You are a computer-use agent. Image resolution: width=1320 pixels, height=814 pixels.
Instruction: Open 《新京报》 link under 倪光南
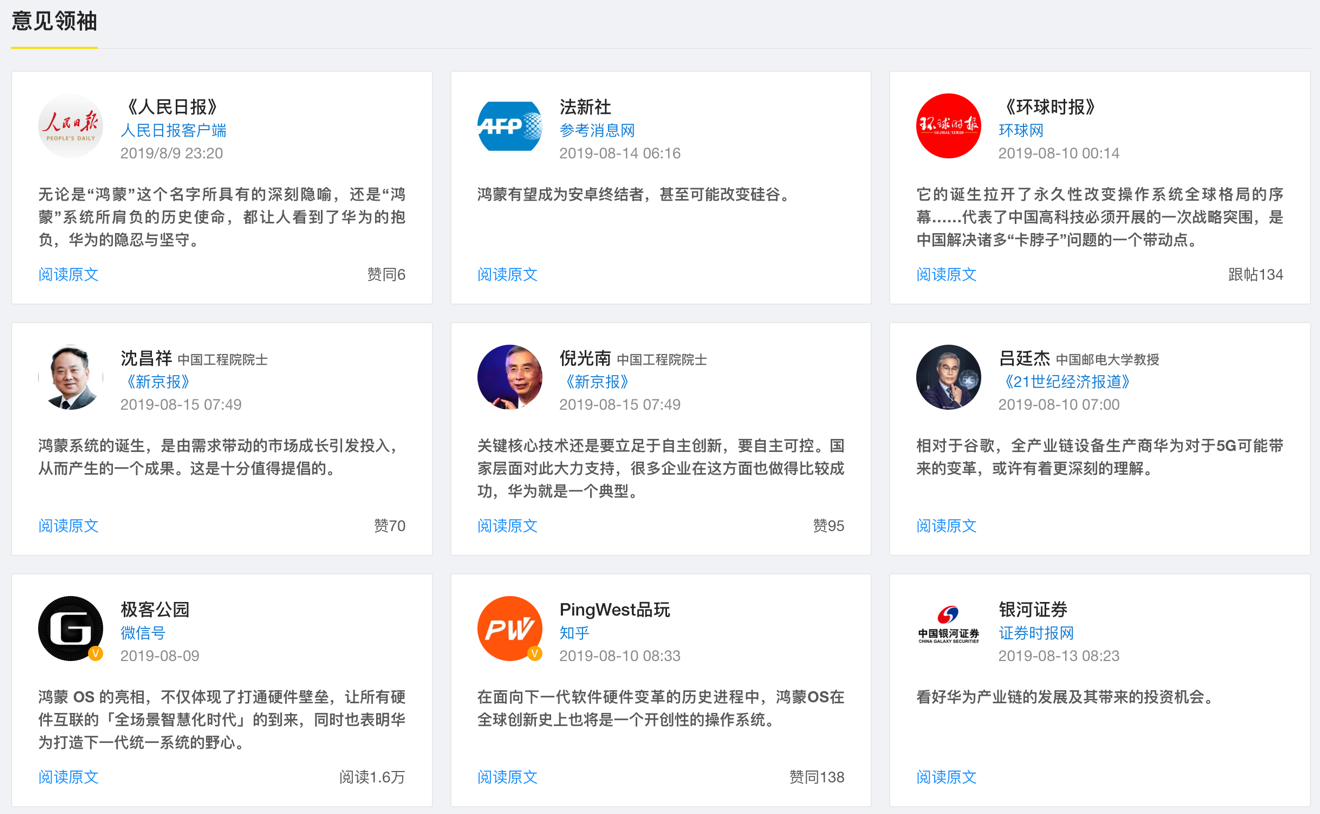[x=595, y=381]
